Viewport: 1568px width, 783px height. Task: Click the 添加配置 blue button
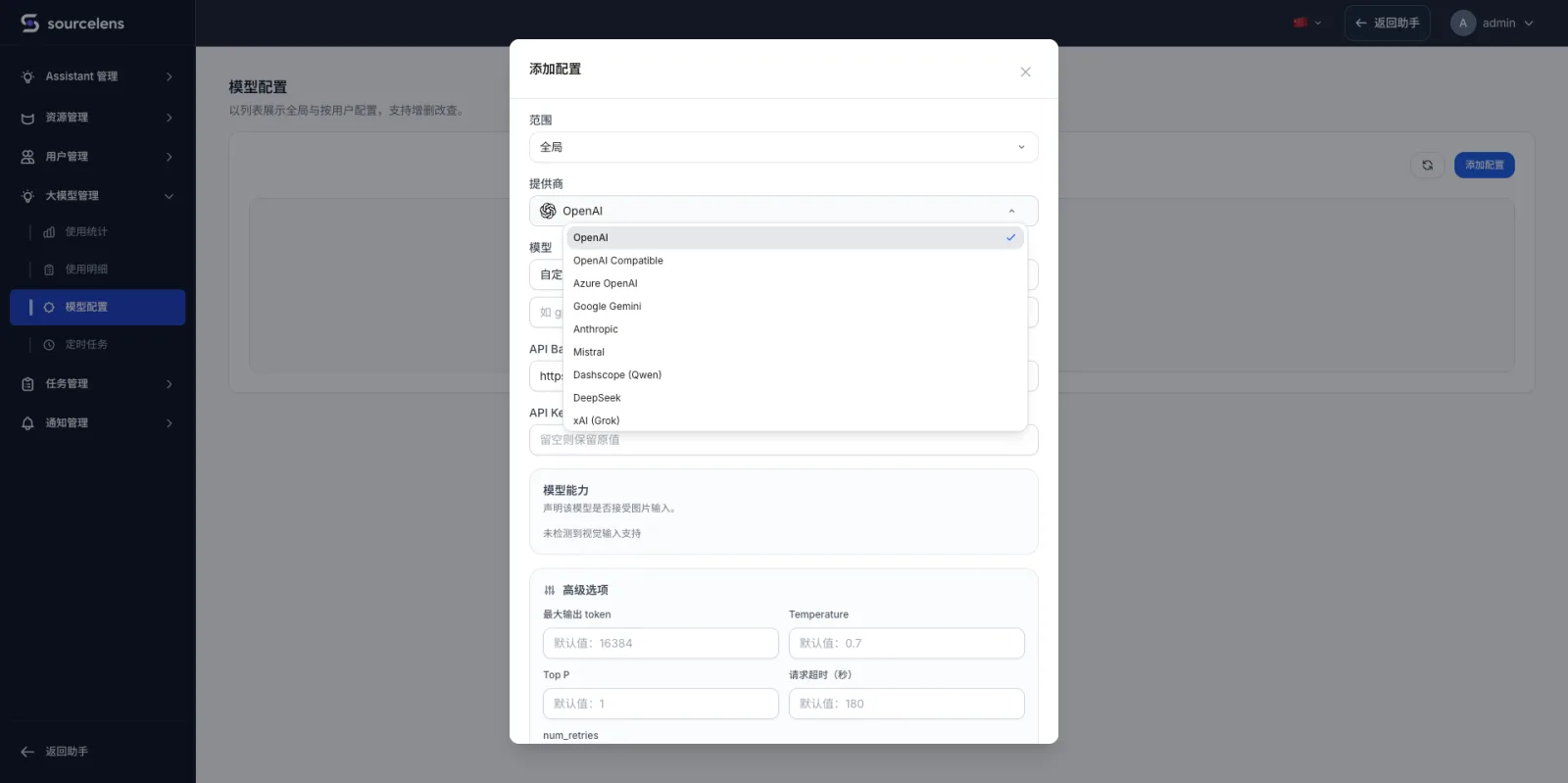(x=1484, y=165)
